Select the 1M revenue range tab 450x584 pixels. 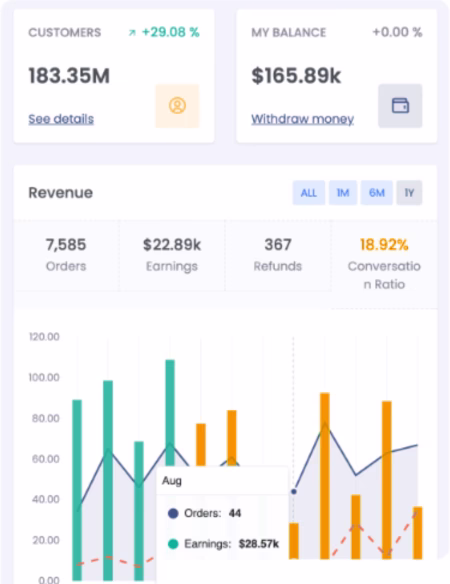[343, 193]
